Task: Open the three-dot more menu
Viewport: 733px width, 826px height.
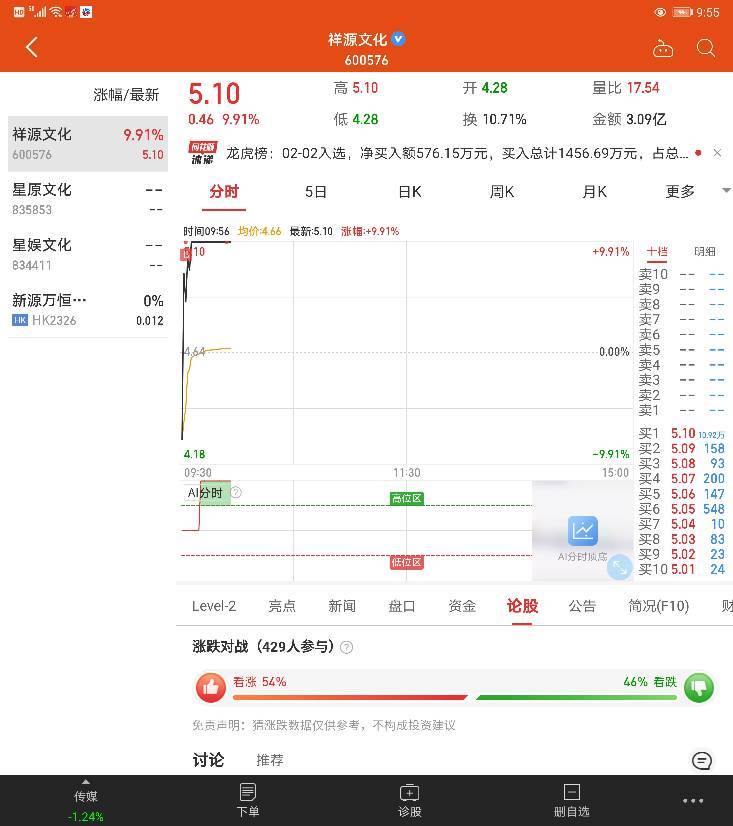Action: (693, 801)
